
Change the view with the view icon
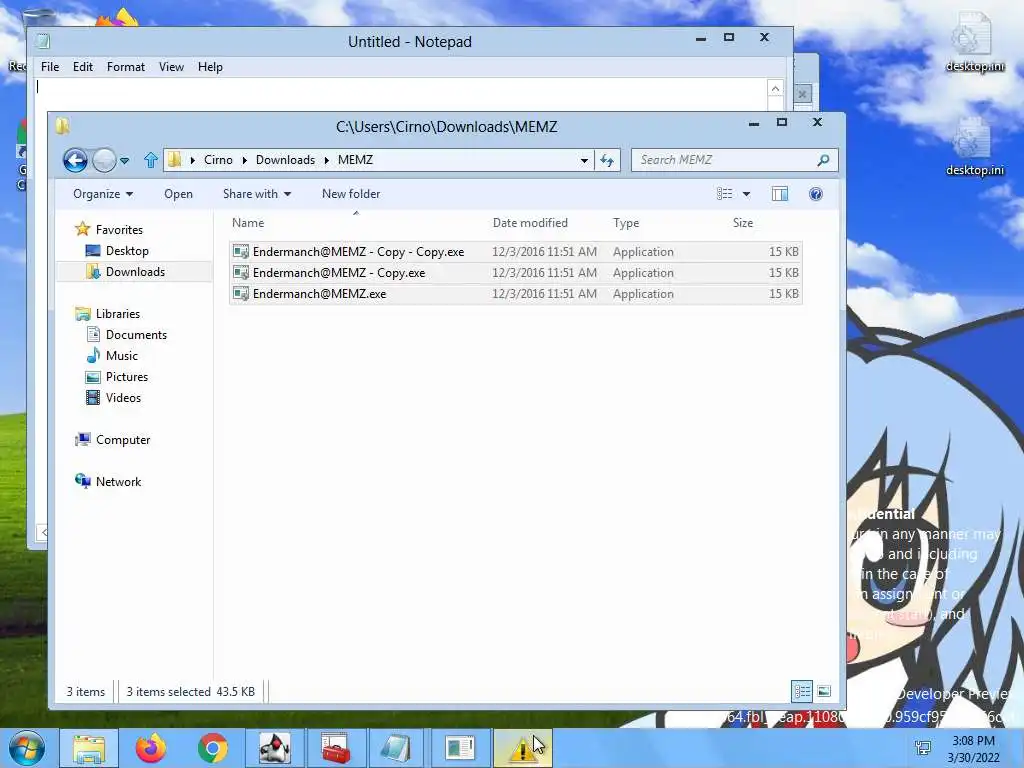[x=724, y=194]
